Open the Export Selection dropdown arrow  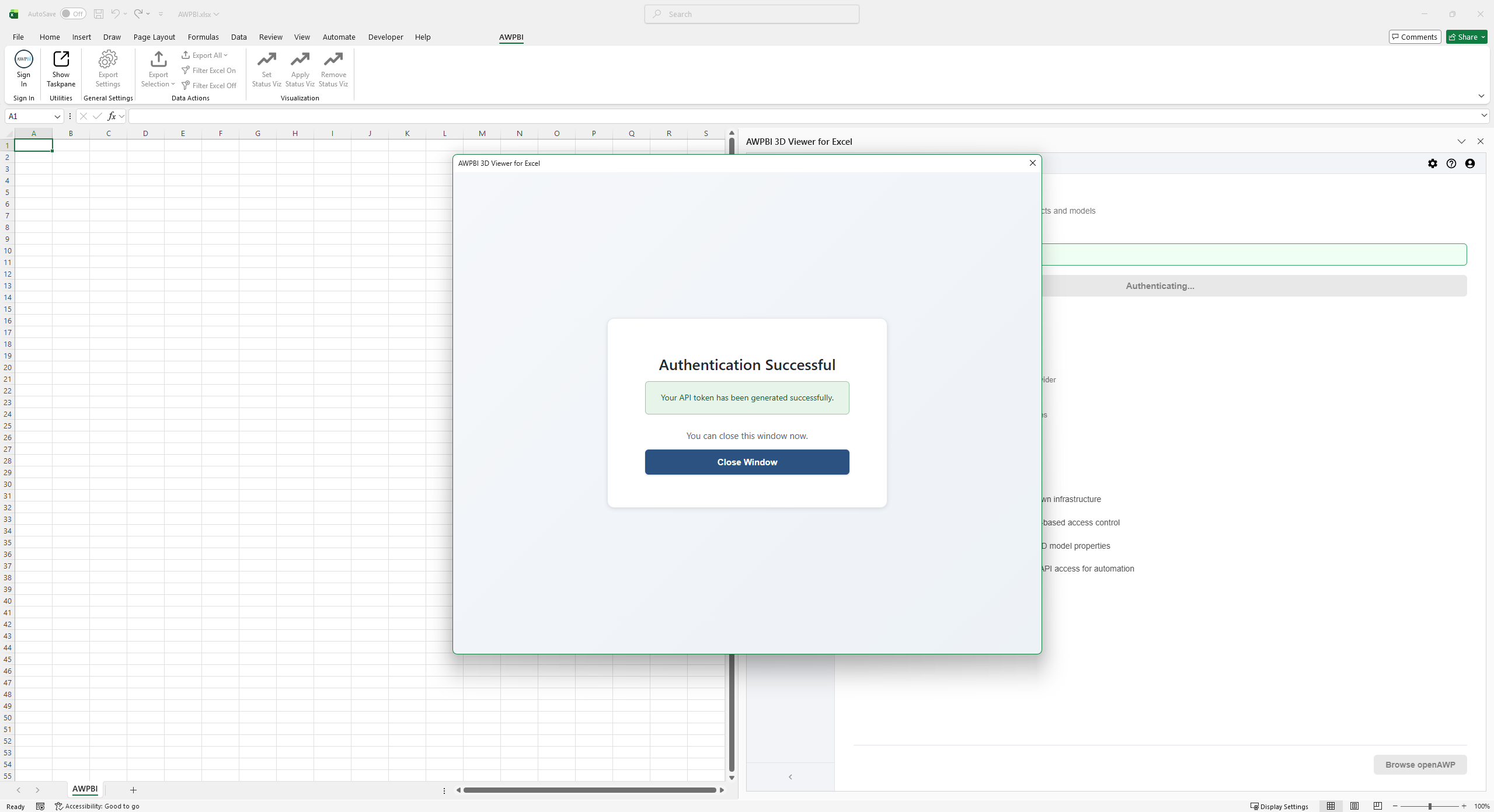[173, 84]
